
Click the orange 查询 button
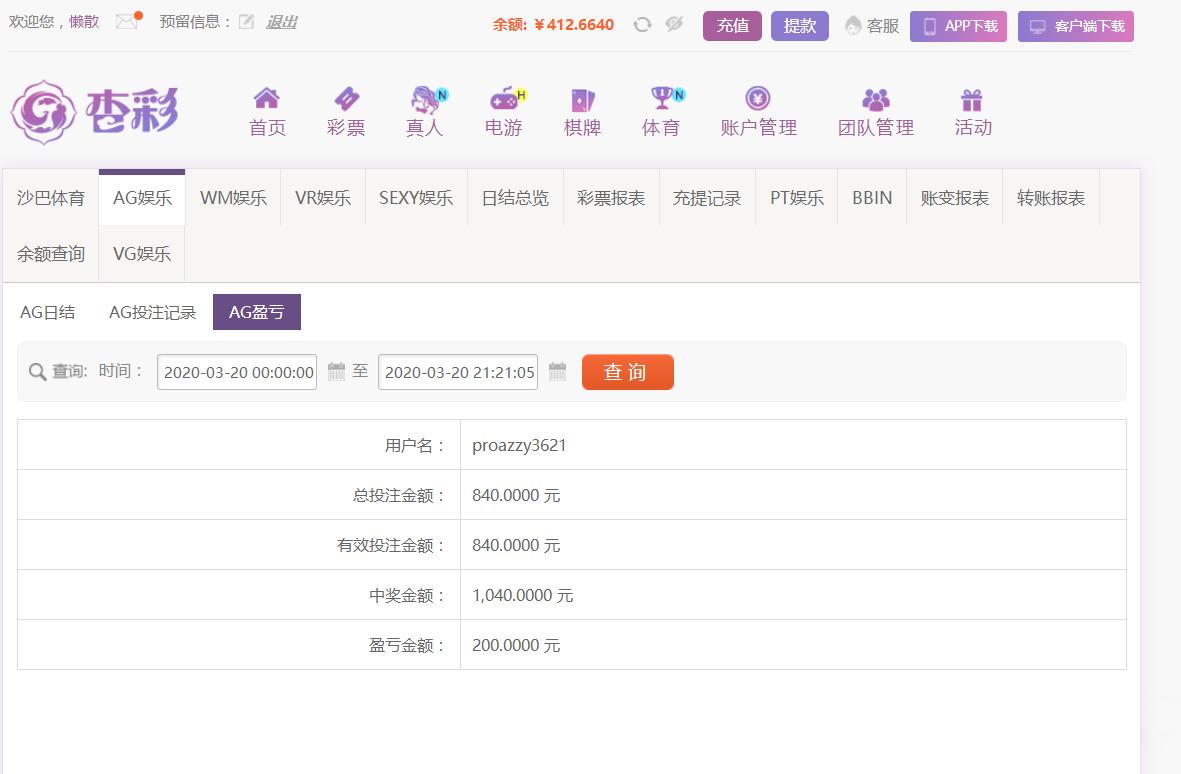627,372
